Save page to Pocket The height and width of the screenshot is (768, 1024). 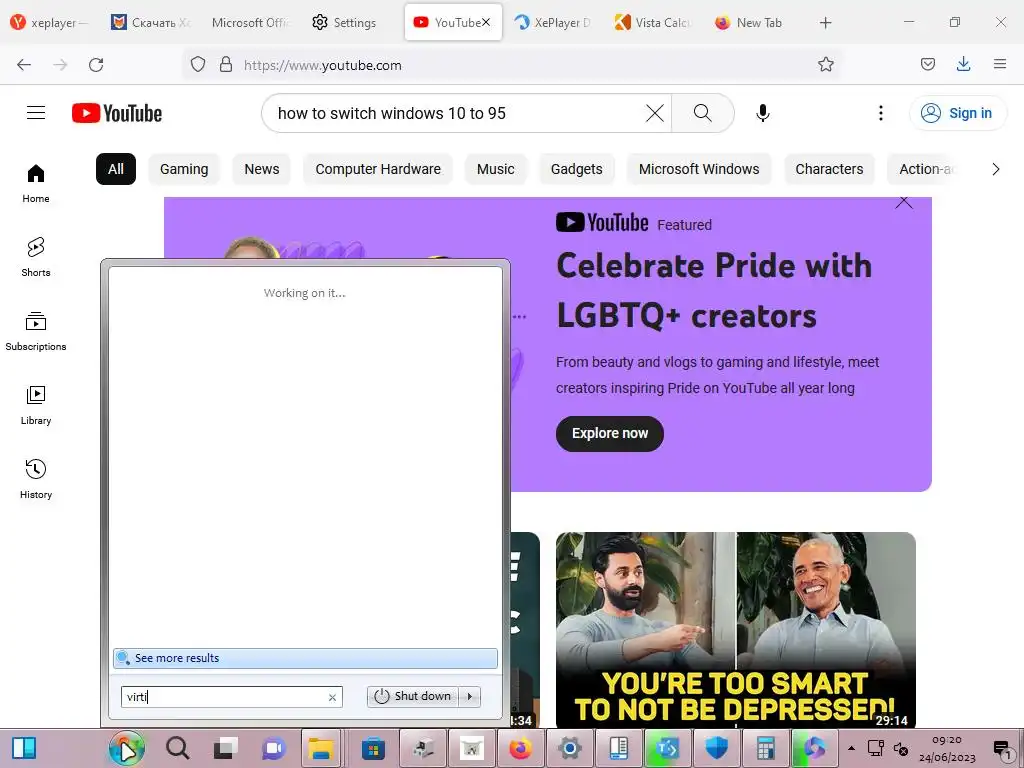pos(927,65)
